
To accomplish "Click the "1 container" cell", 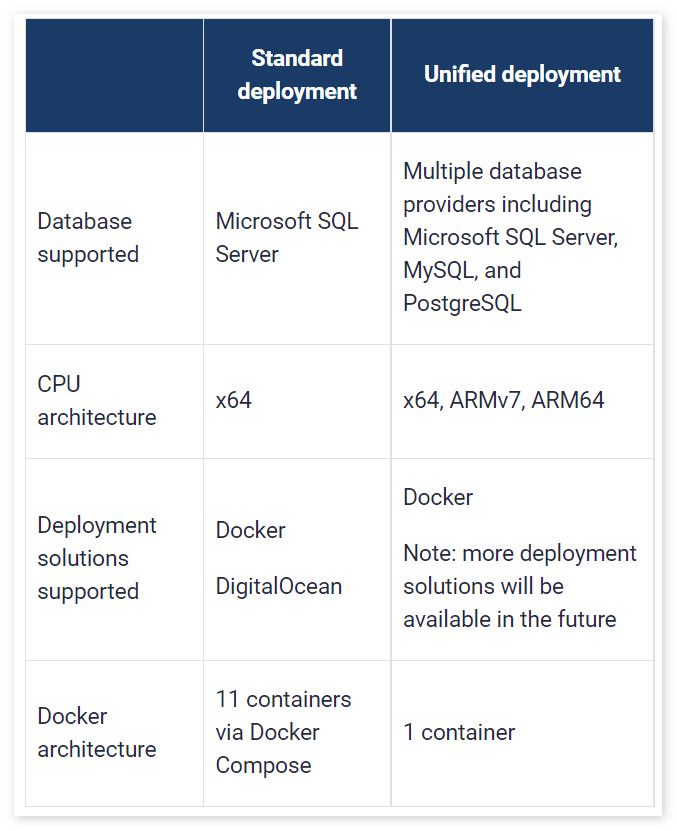I will (459, 733).
